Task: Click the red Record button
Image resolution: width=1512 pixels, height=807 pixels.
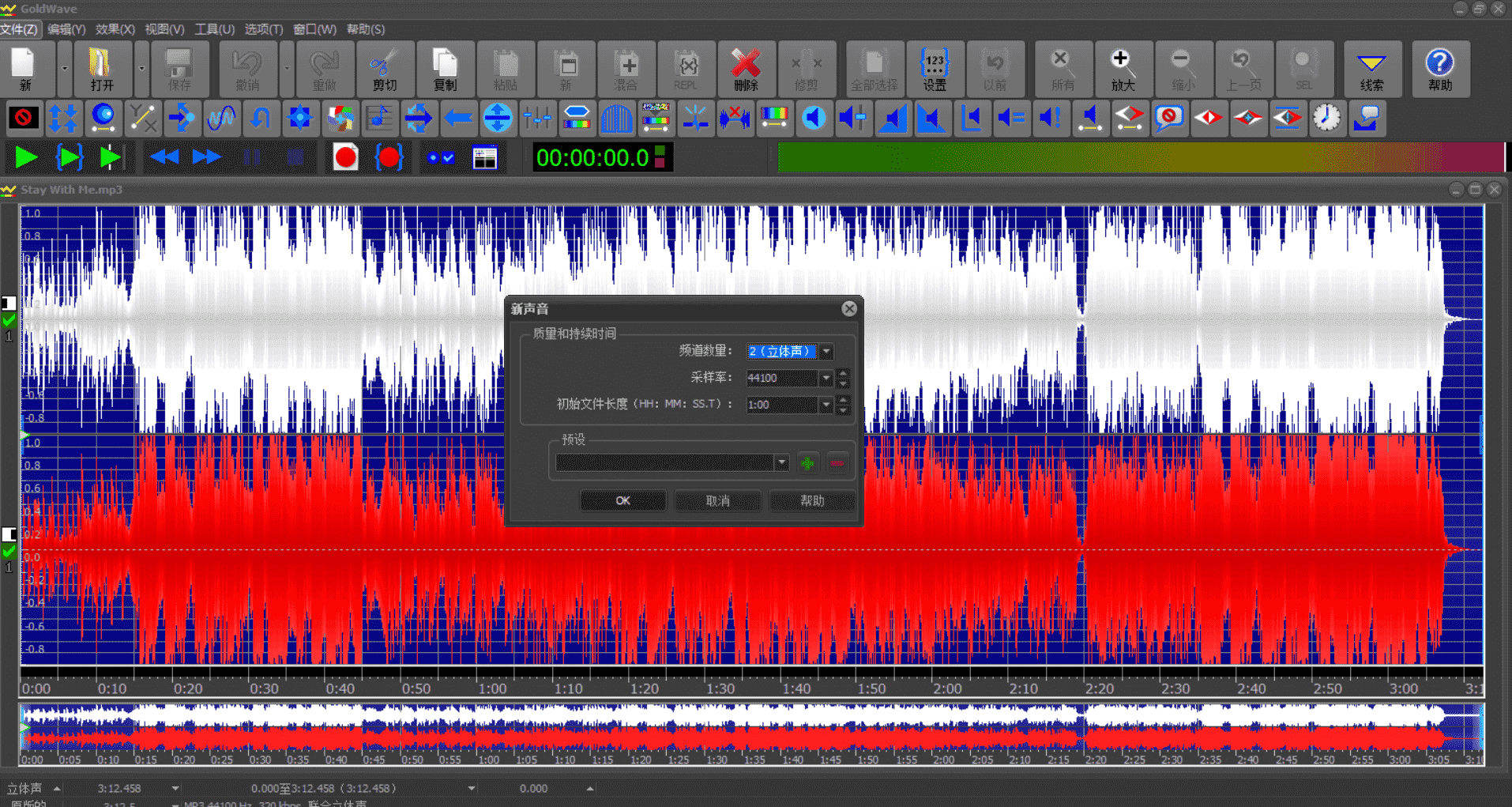Action: pos(345,158)
